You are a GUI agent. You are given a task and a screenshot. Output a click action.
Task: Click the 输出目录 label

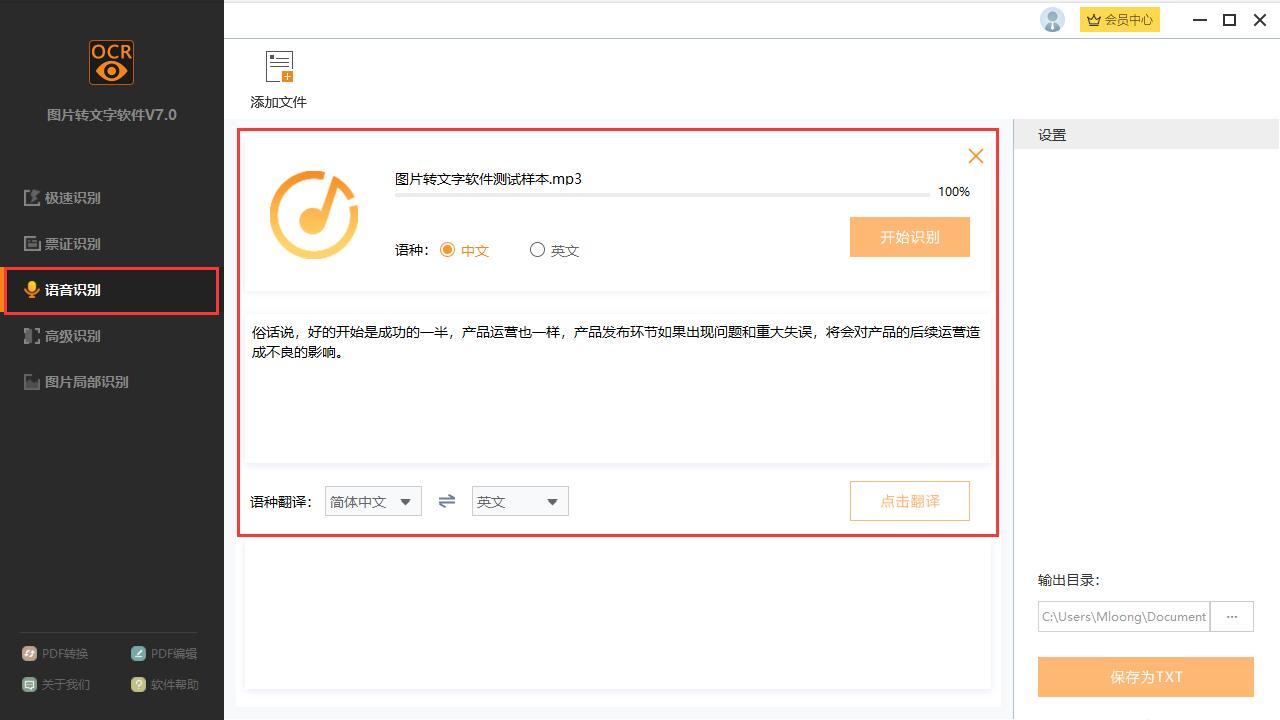pos(1069,580)
